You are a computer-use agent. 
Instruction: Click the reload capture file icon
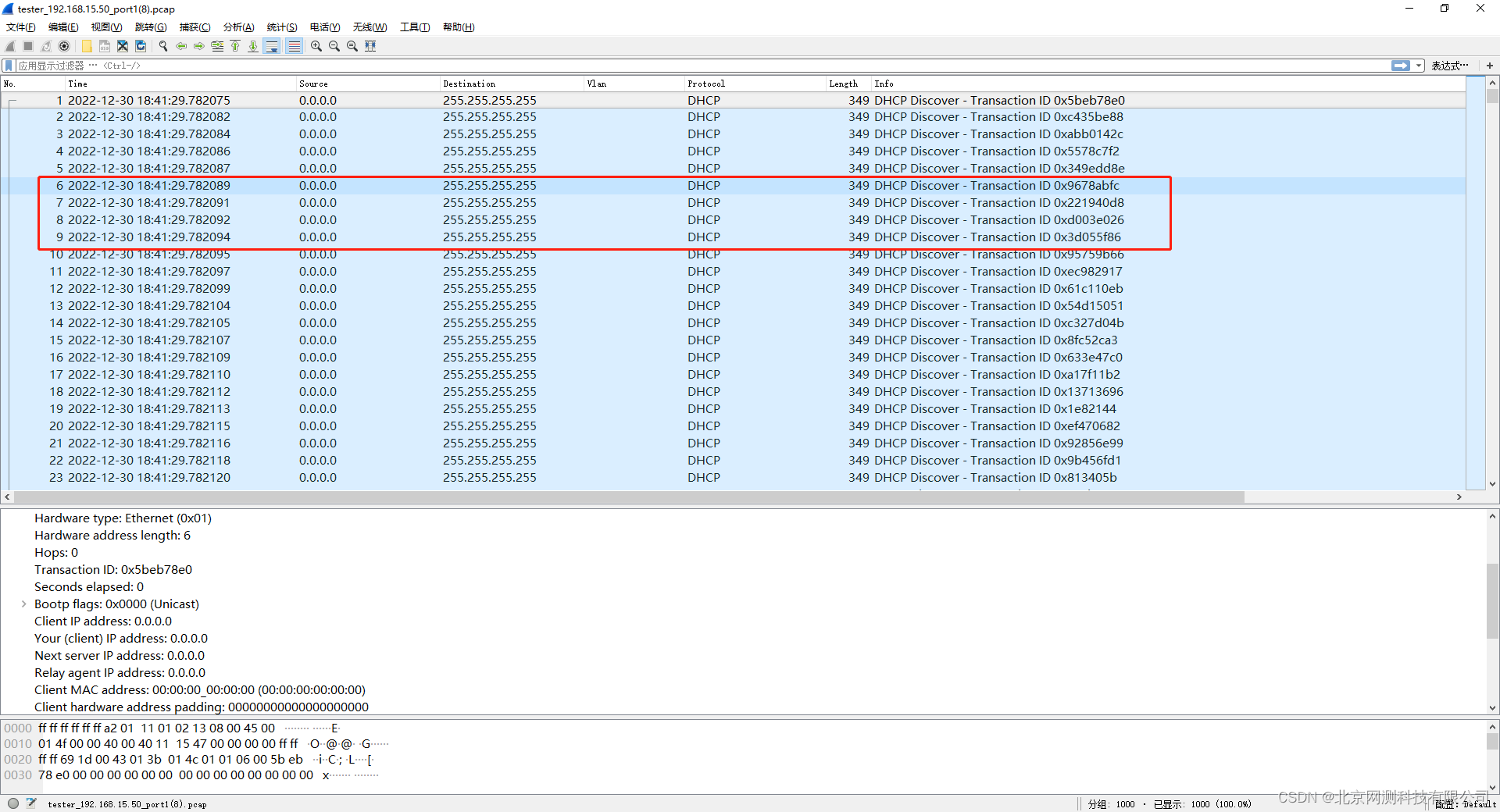pos(141,46)
